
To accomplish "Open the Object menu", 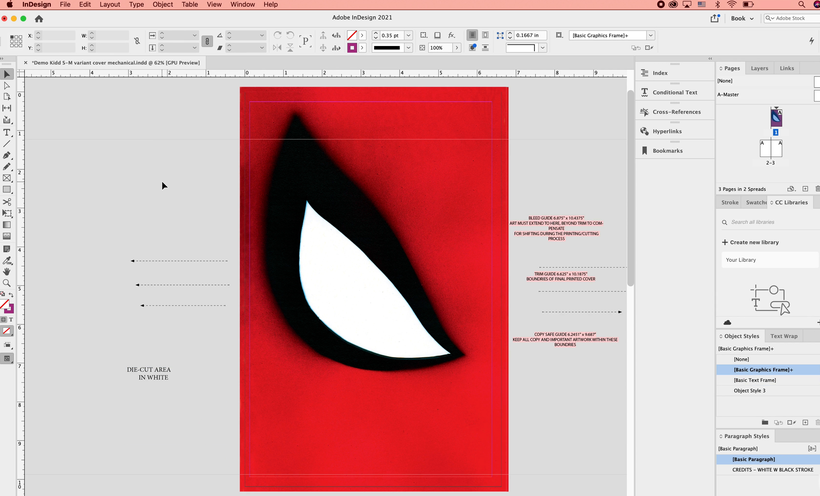I will click(x=163, y=4).
